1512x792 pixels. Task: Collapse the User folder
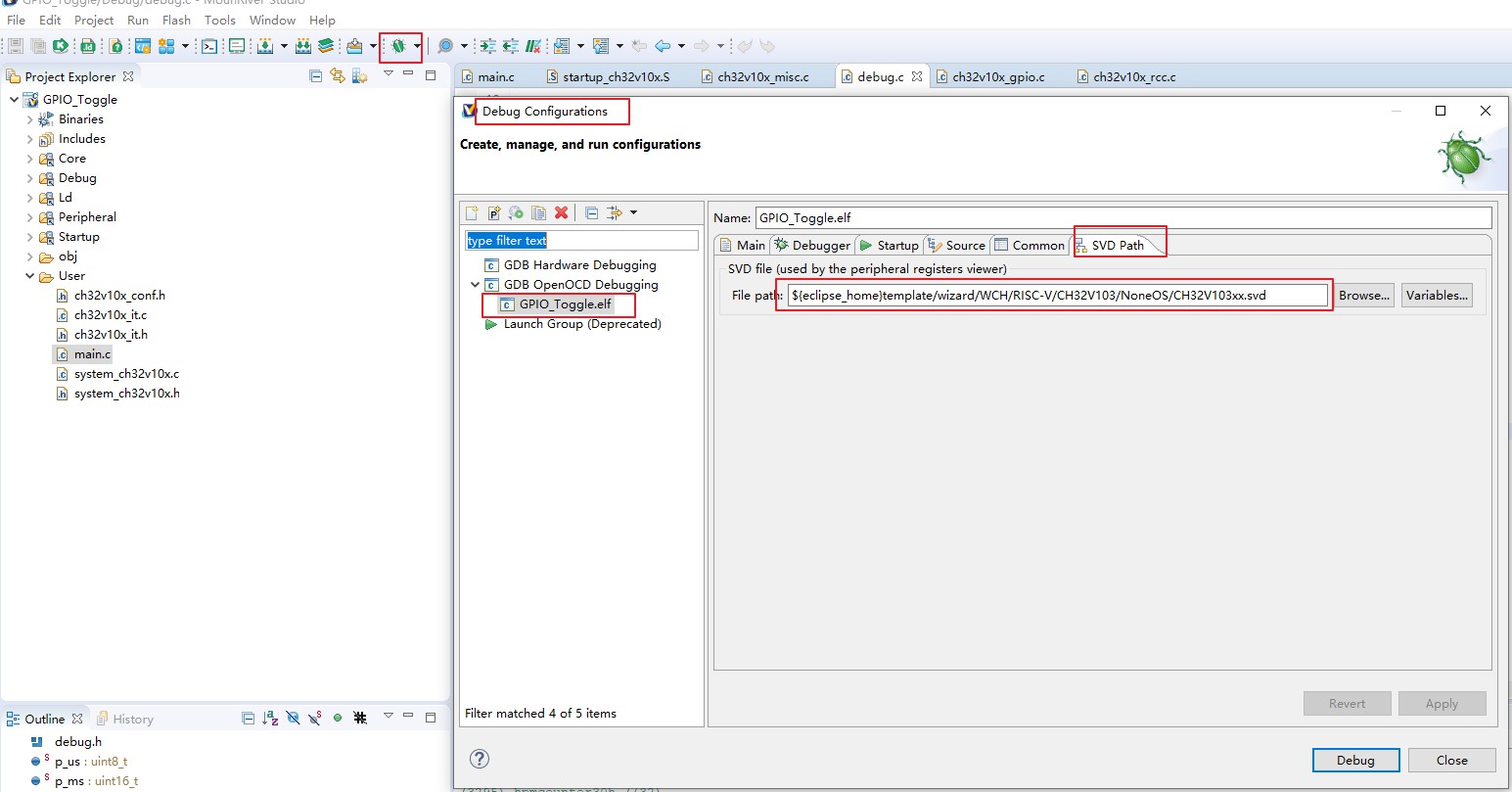click(x=29, y=276)
